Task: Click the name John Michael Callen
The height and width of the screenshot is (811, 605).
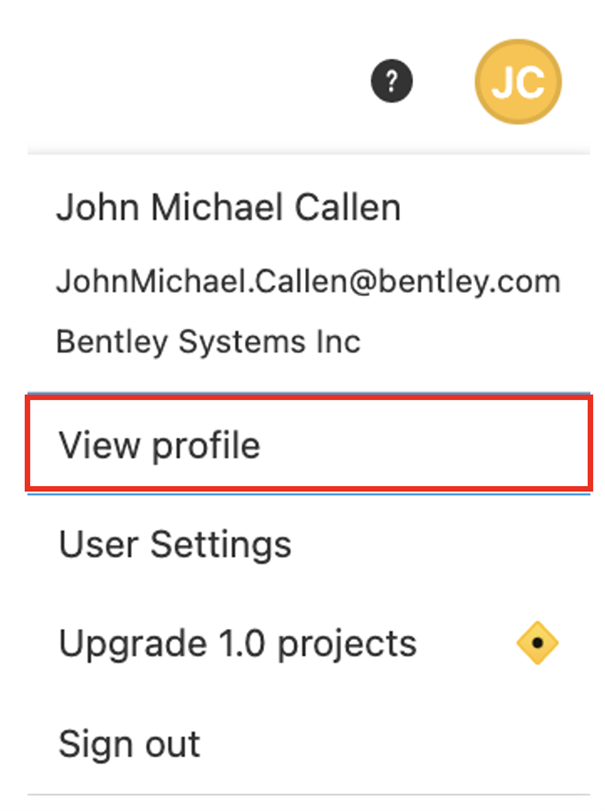Action: (x=229, y=207)
